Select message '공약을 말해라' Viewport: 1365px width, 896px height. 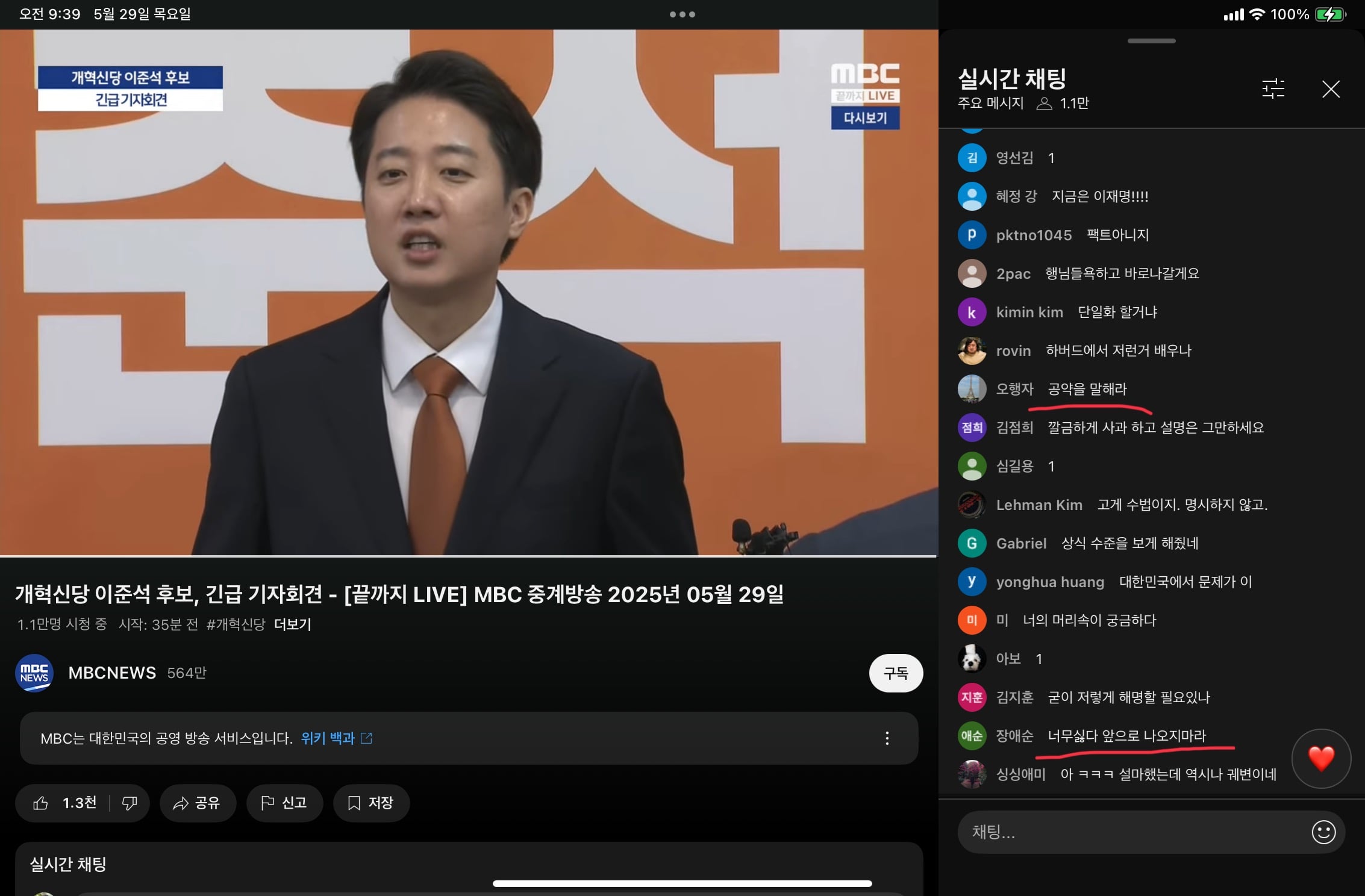1087,389
